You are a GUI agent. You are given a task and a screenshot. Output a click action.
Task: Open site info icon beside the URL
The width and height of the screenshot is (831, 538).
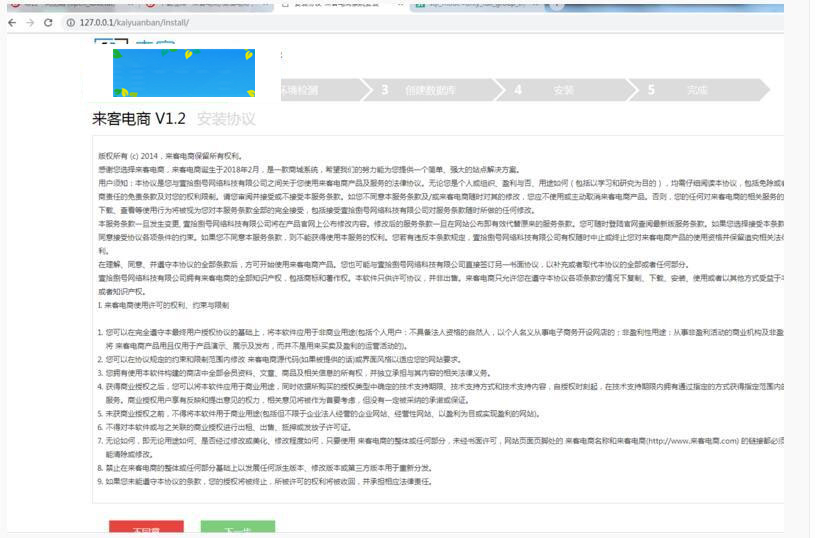point(70,22)
